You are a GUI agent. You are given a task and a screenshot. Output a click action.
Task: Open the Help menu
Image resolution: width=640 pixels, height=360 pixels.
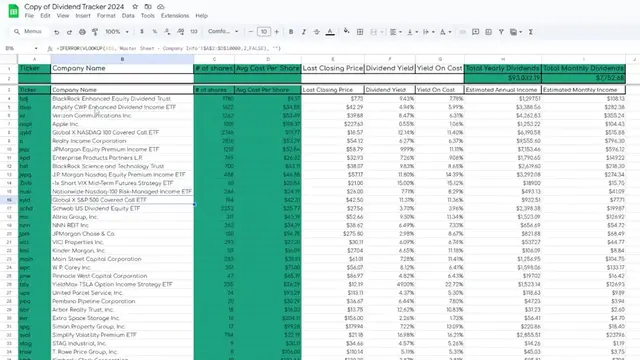click(x=201, y=16)
